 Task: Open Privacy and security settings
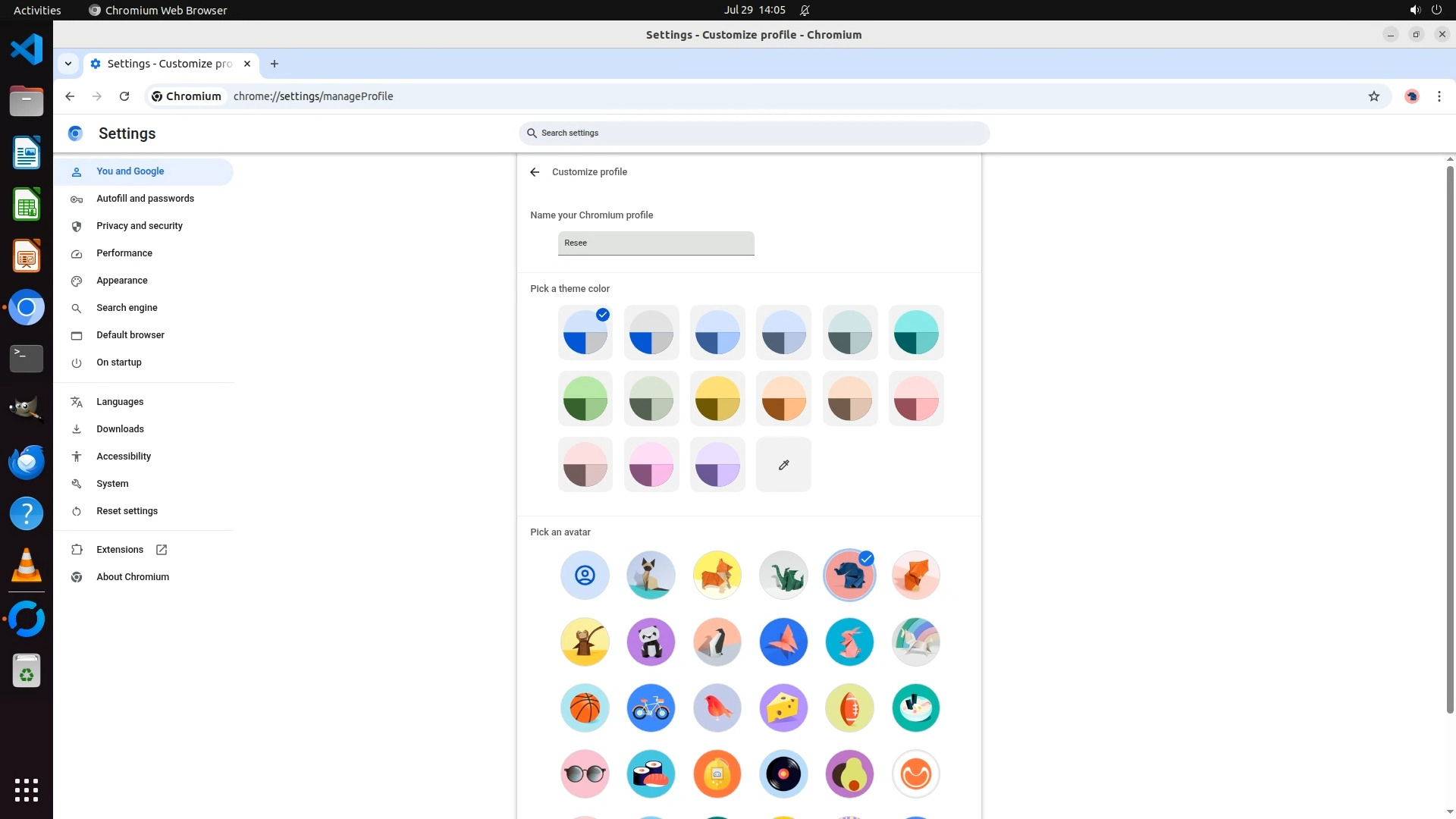click(x=139, y=226)
